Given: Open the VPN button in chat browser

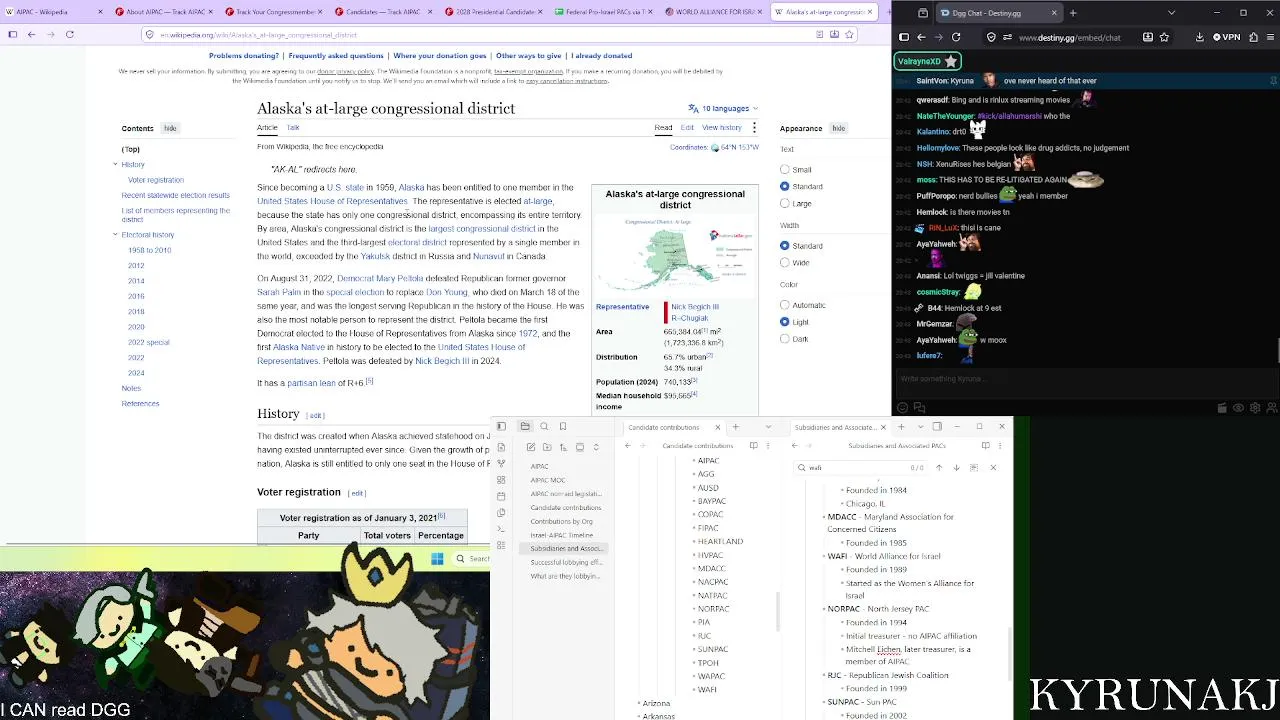Looking at the screenshot, I should tap(1226, 37).
